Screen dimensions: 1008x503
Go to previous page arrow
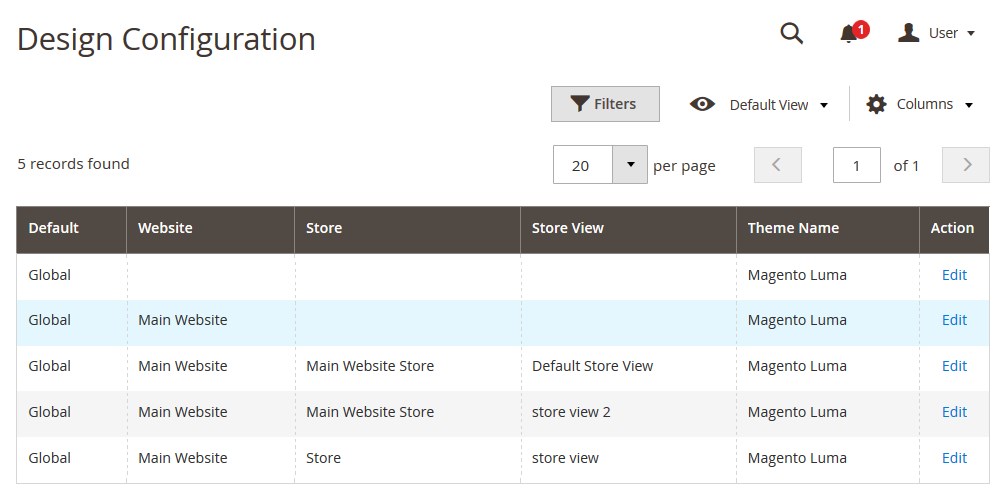click(777, 165)
